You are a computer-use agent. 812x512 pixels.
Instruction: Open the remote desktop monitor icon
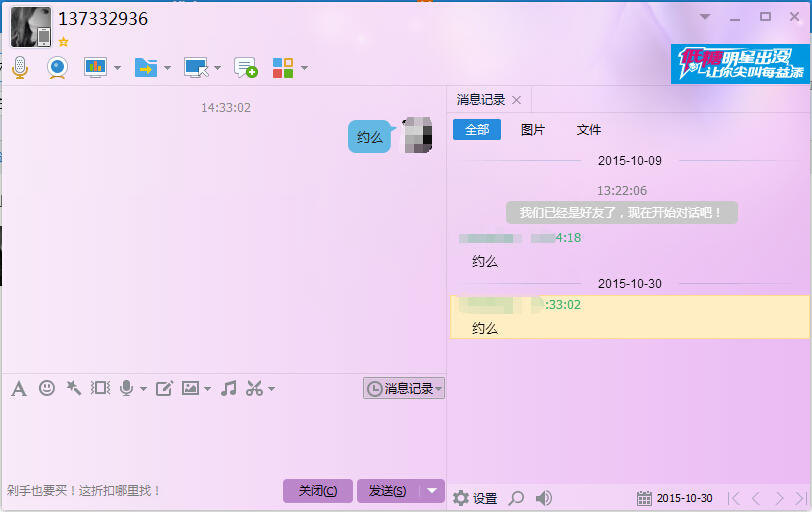point(196,67)
